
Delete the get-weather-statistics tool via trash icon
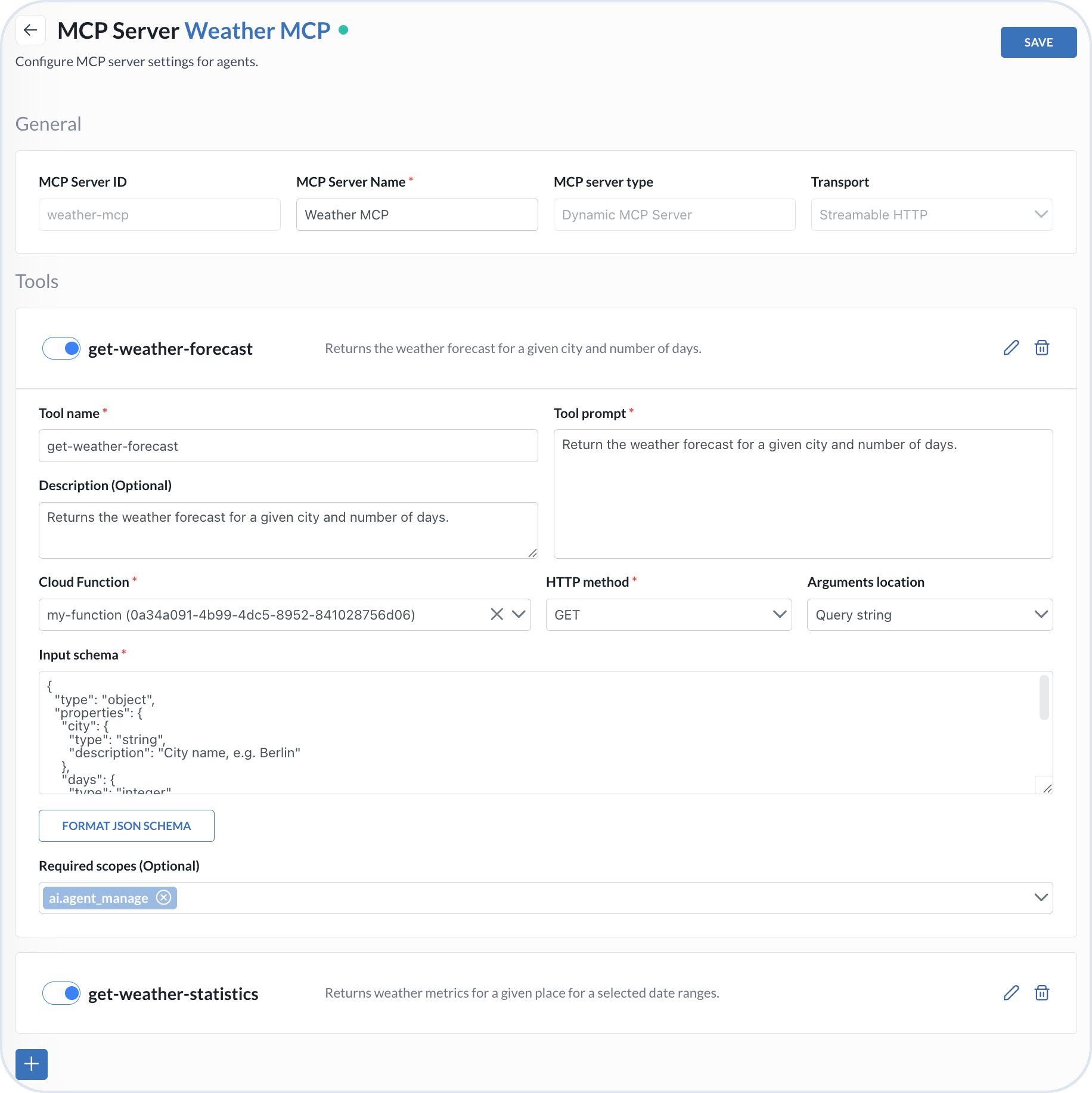(x=1042, y=993)
